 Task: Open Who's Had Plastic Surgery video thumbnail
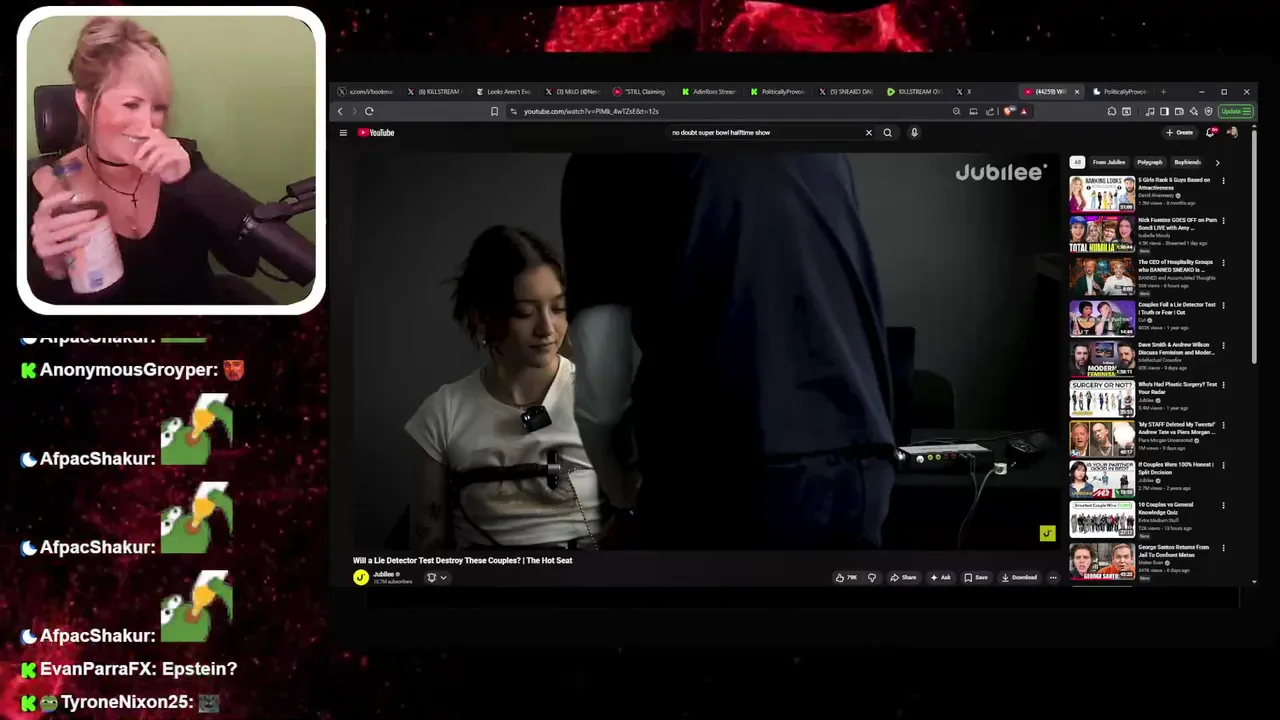[1102, 398]
